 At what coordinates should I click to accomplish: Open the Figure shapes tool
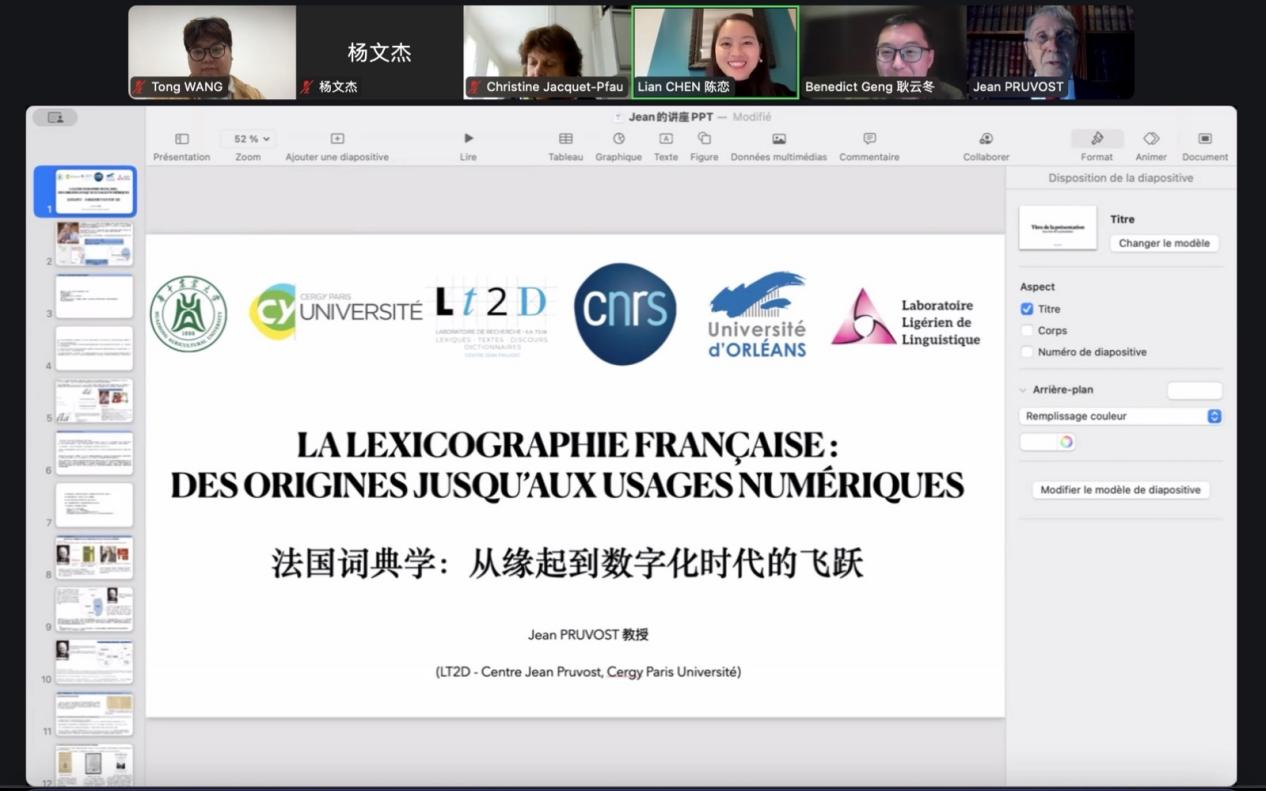(704, 139)
